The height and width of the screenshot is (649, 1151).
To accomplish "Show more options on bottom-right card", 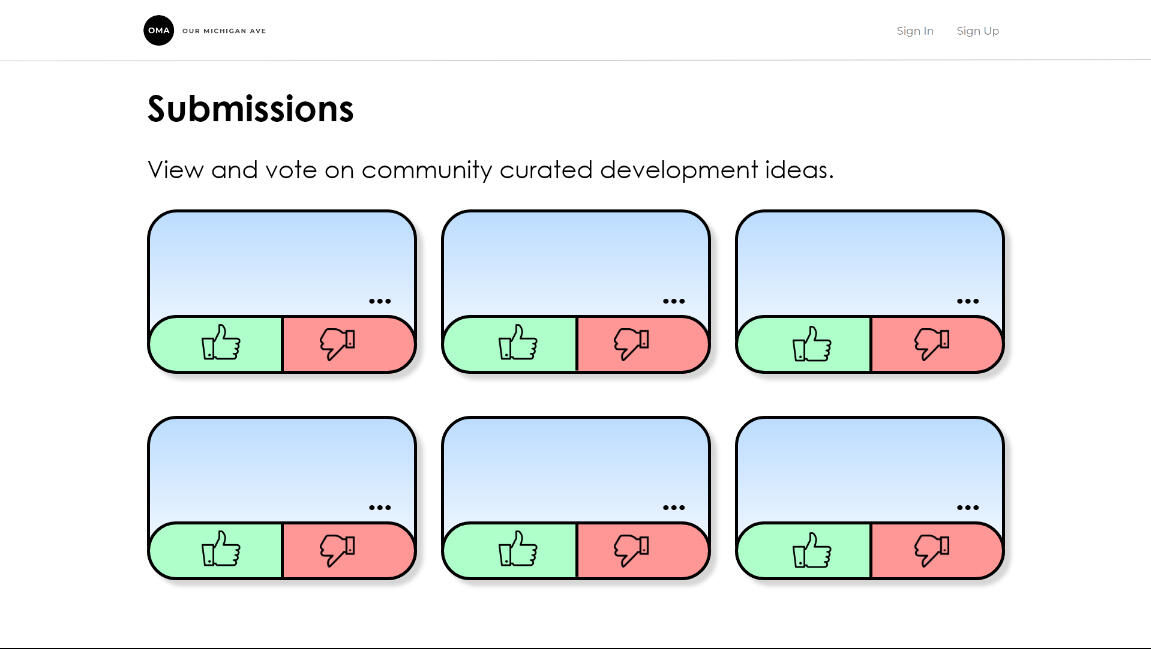I will click(x=968, y=507).
